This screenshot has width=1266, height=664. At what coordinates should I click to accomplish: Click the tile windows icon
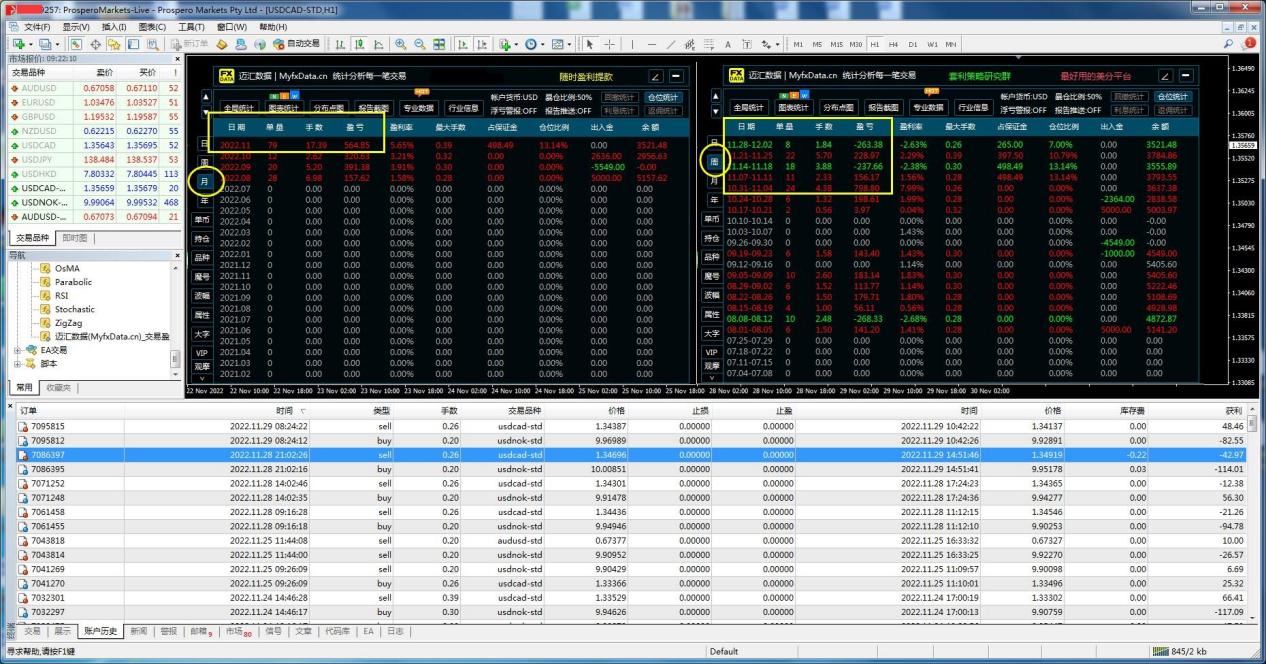pyautogui.click(x=439, y=44)
